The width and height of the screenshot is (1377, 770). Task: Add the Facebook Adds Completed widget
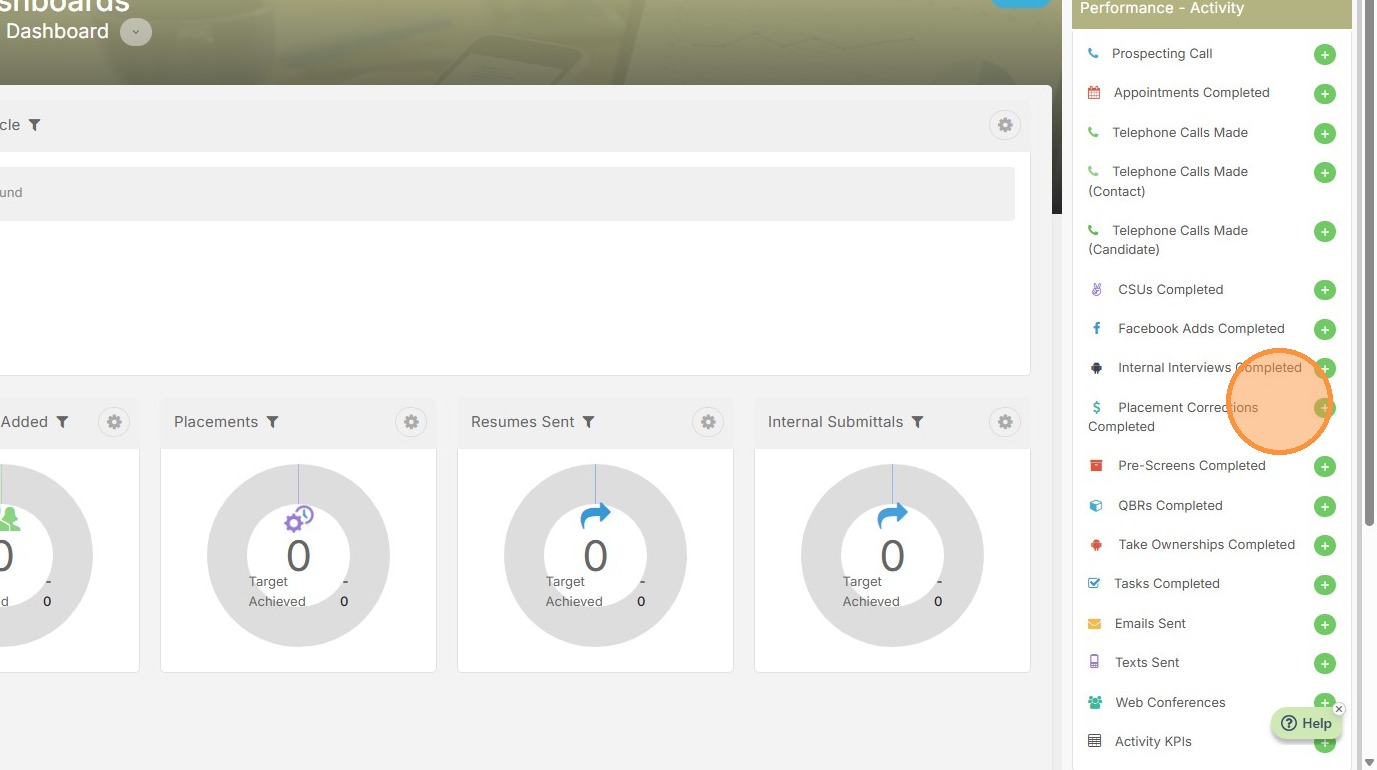pyautogui.click(x=1324, y=330)
